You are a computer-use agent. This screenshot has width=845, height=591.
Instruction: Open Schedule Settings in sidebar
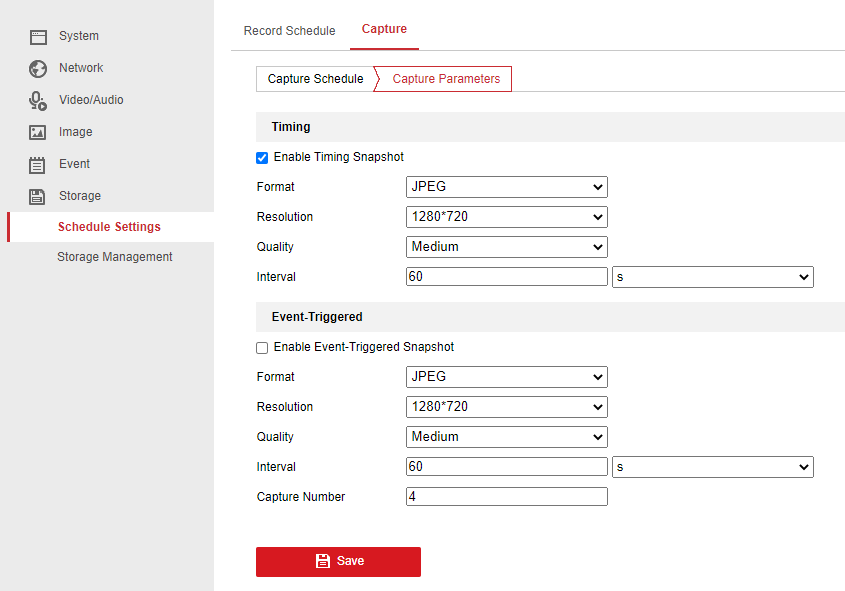click(x=109, y=227)
